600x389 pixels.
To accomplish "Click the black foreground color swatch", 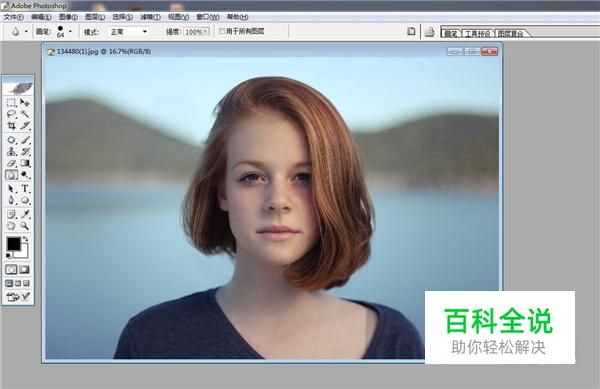I will tap(13, 244).
